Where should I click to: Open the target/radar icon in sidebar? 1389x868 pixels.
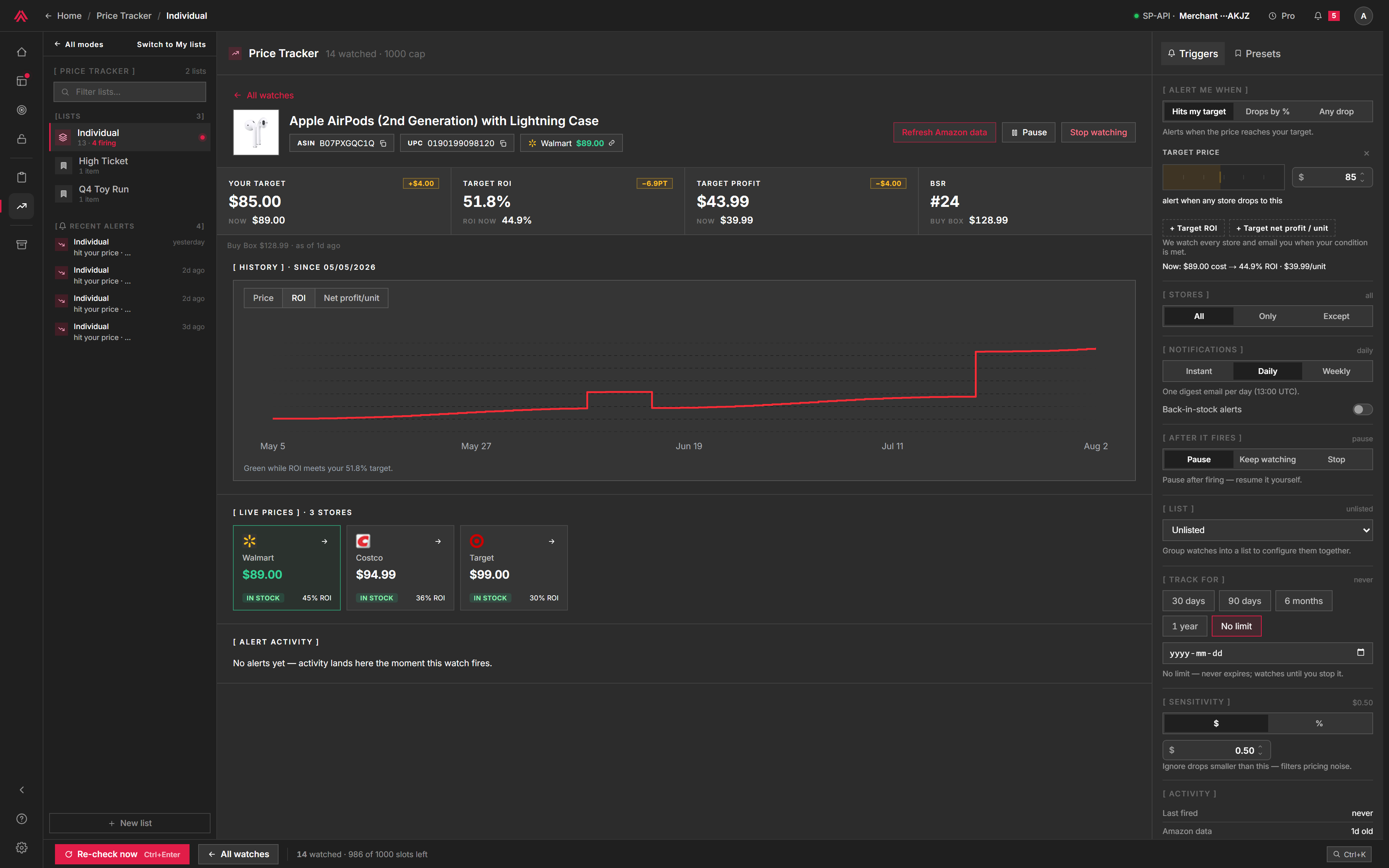[21, 110]
